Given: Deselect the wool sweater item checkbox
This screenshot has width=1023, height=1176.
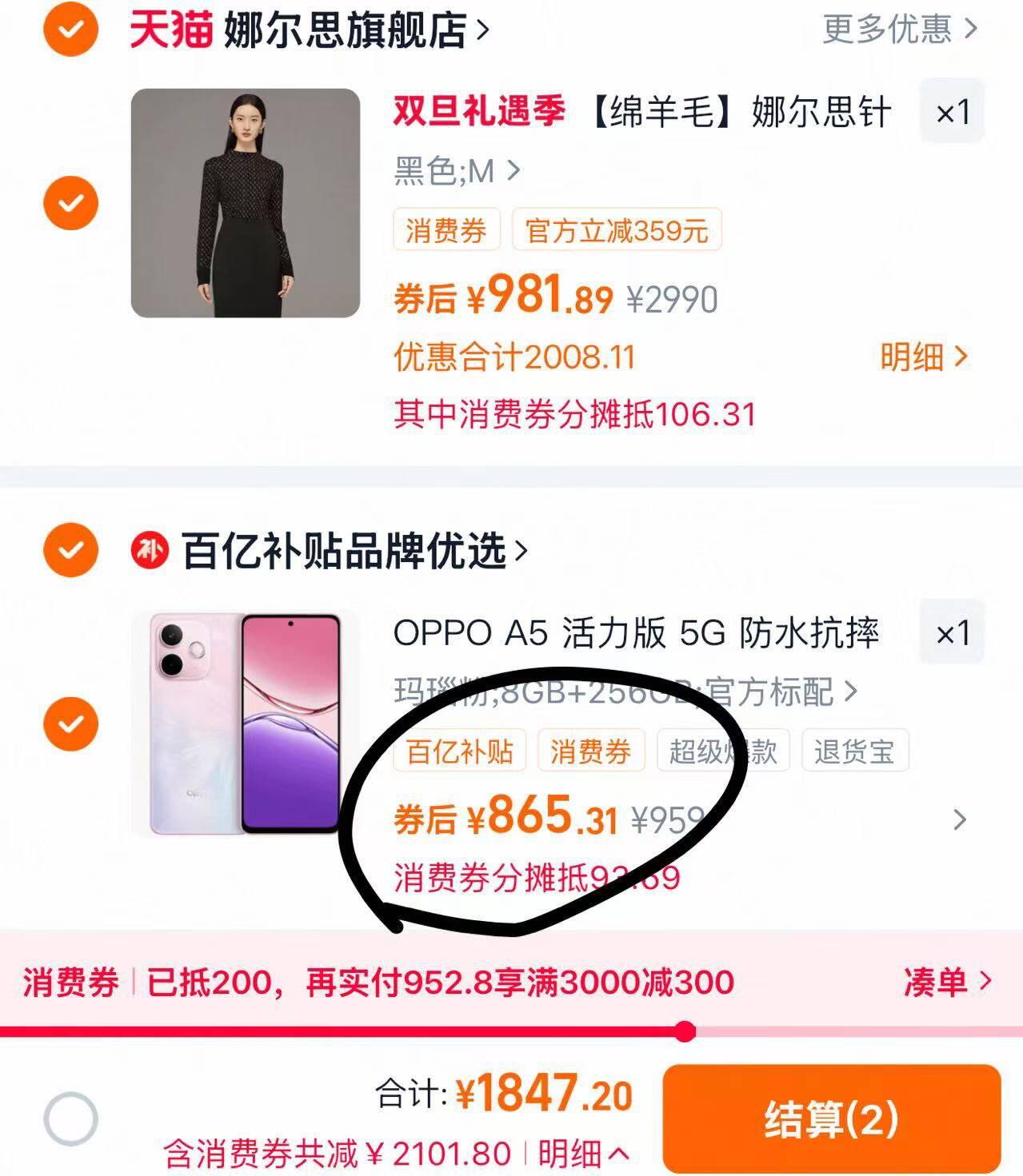Looking at the screenshot, I should click(x=70, y=202).
